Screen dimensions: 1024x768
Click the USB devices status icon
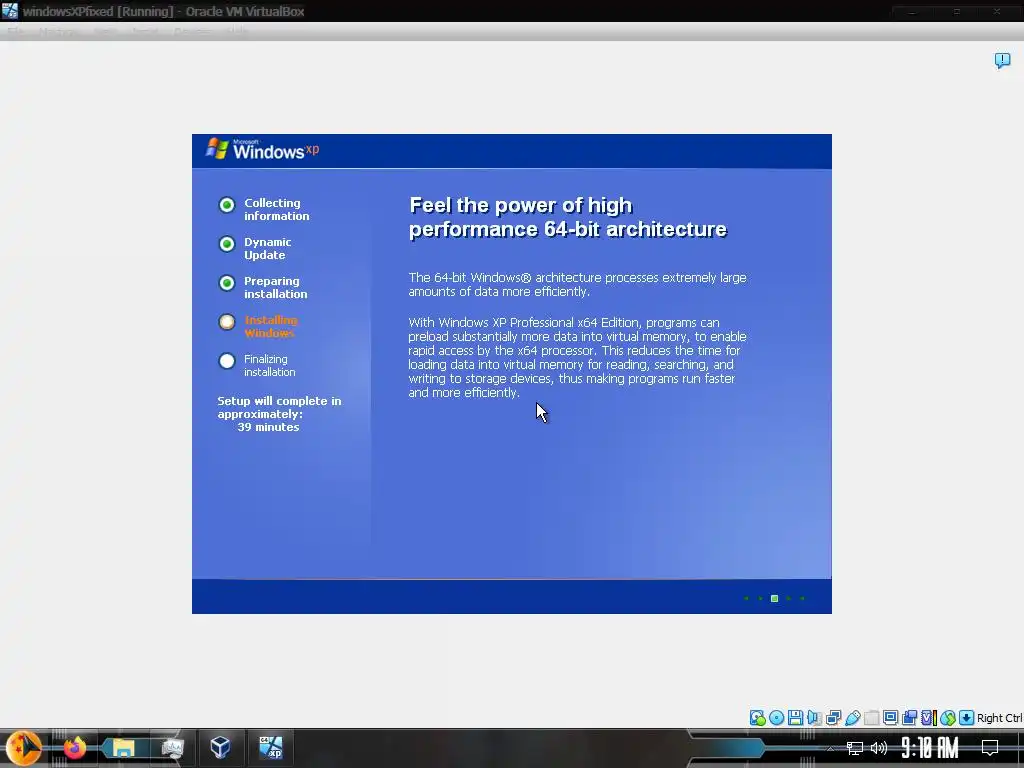(852, 718)
